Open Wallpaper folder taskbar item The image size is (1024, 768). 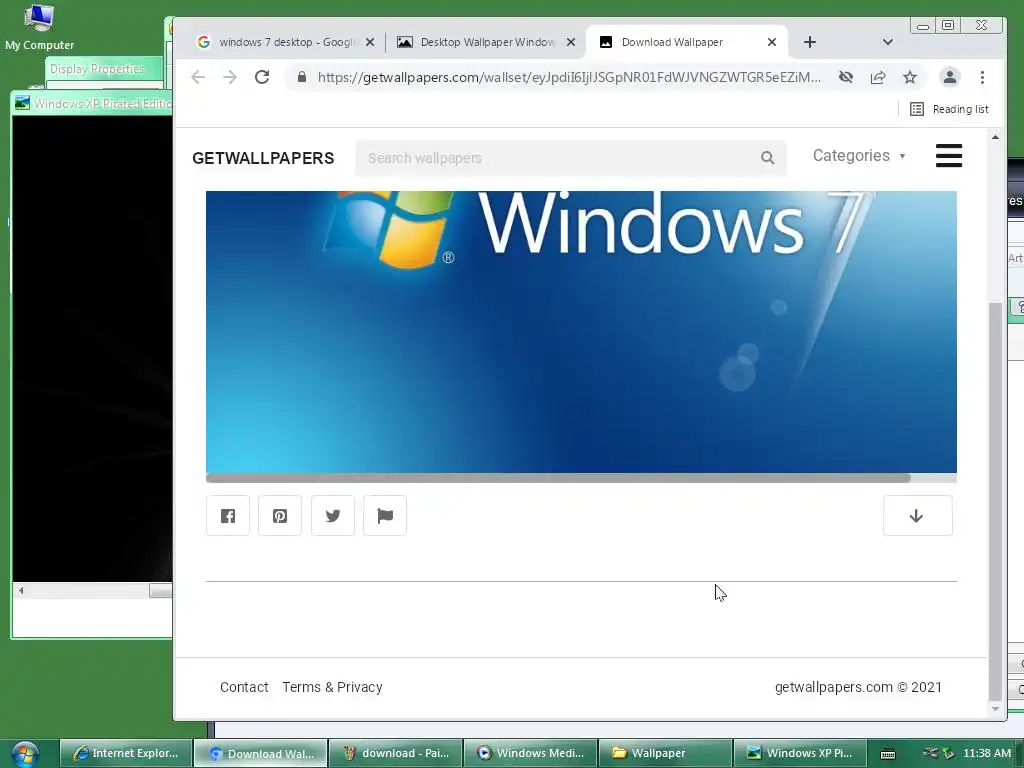click(665, 753)
